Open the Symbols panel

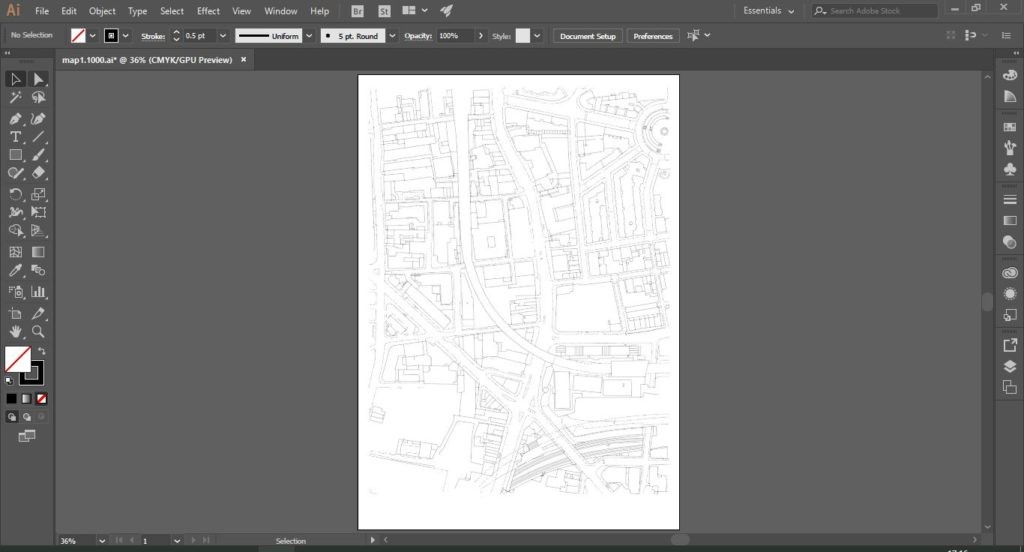[x=1010, y=169]
